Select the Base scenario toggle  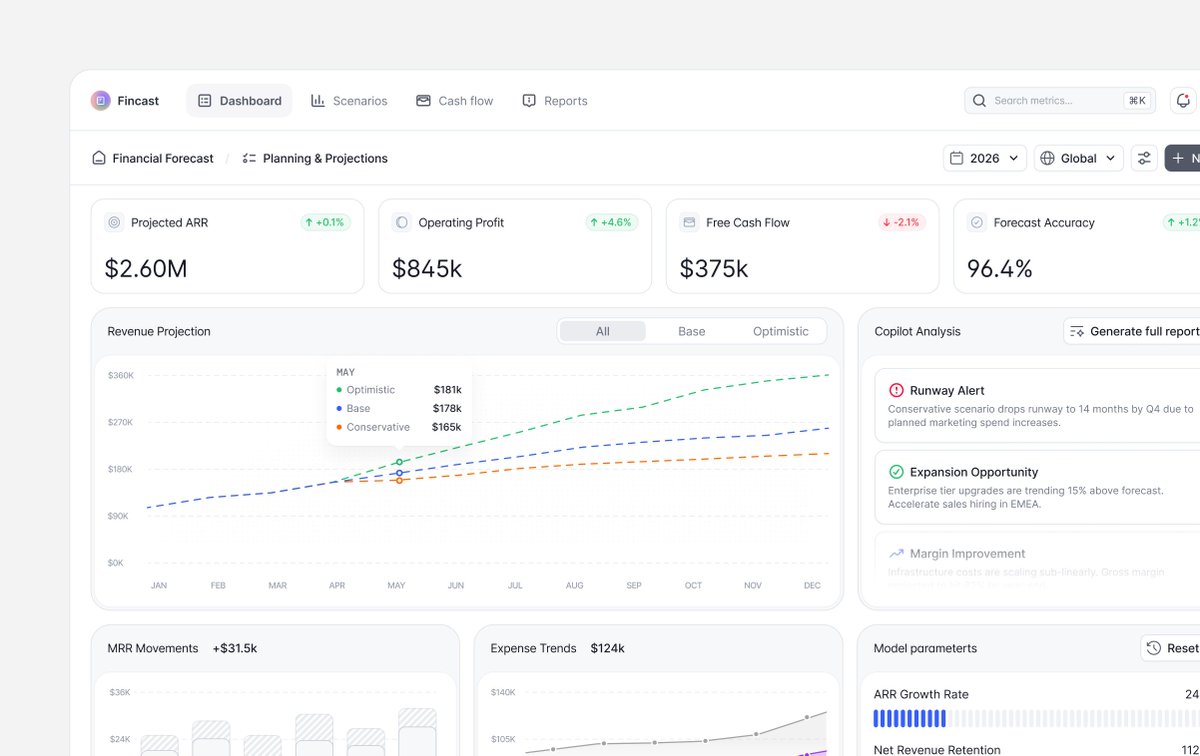coord(692,331)
